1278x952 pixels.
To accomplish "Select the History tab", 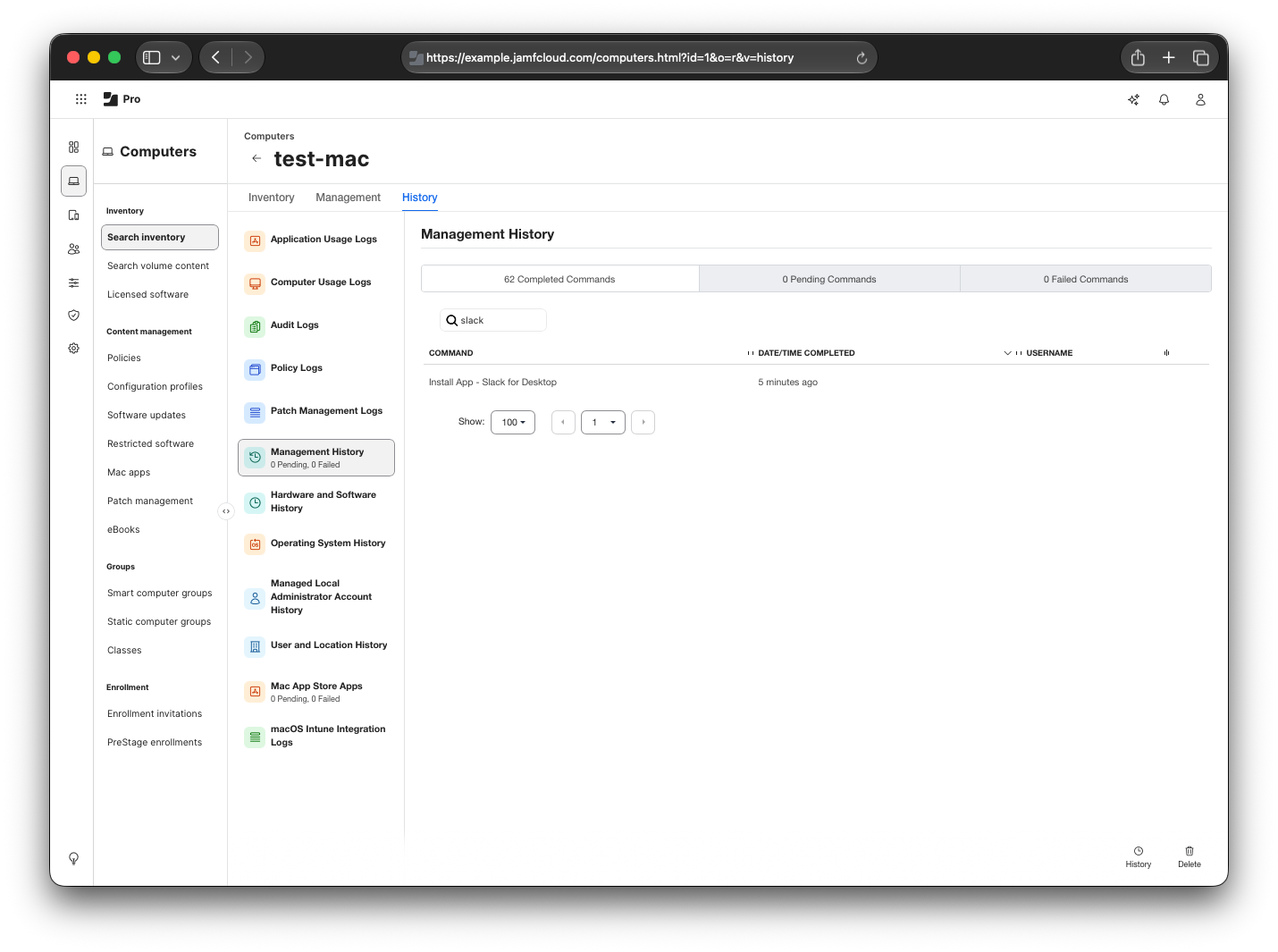I will click(419, 198).
